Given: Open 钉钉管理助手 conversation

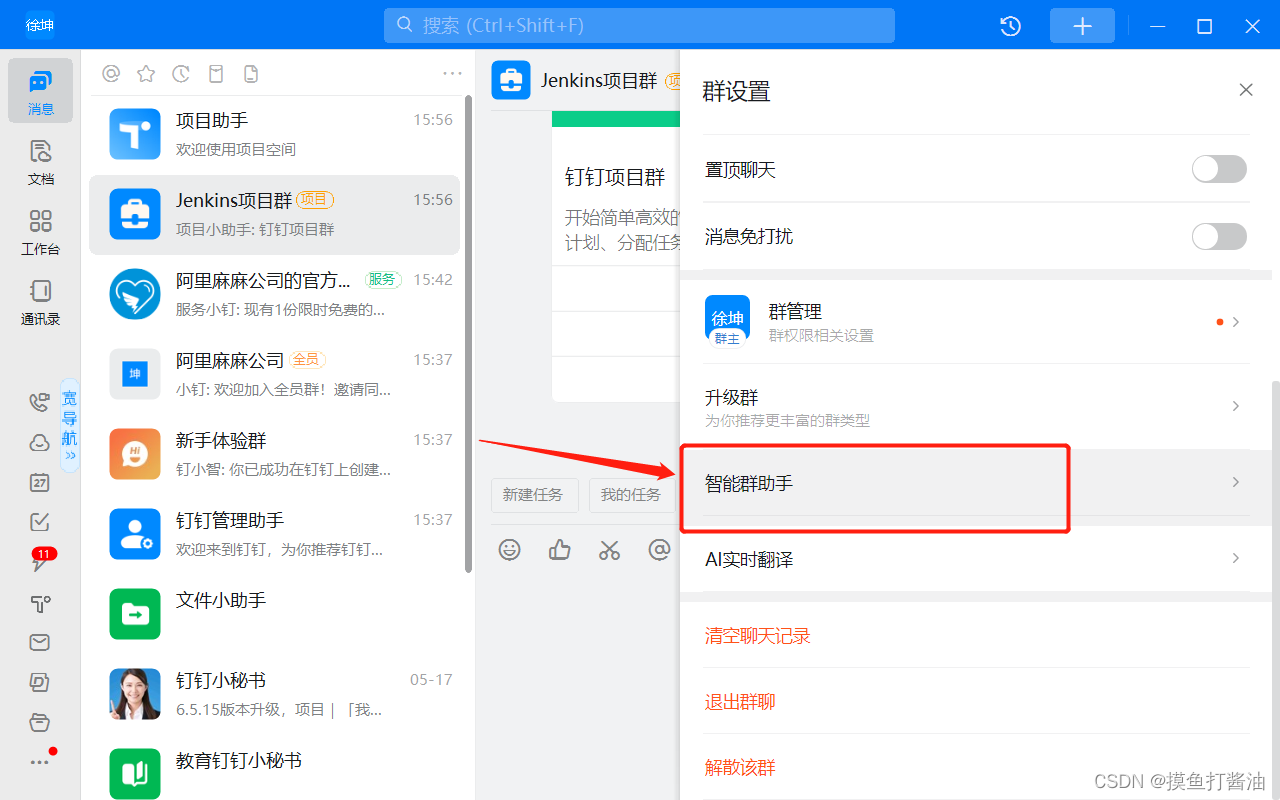Looking at the screenshot, I should [x=275, y=534].
